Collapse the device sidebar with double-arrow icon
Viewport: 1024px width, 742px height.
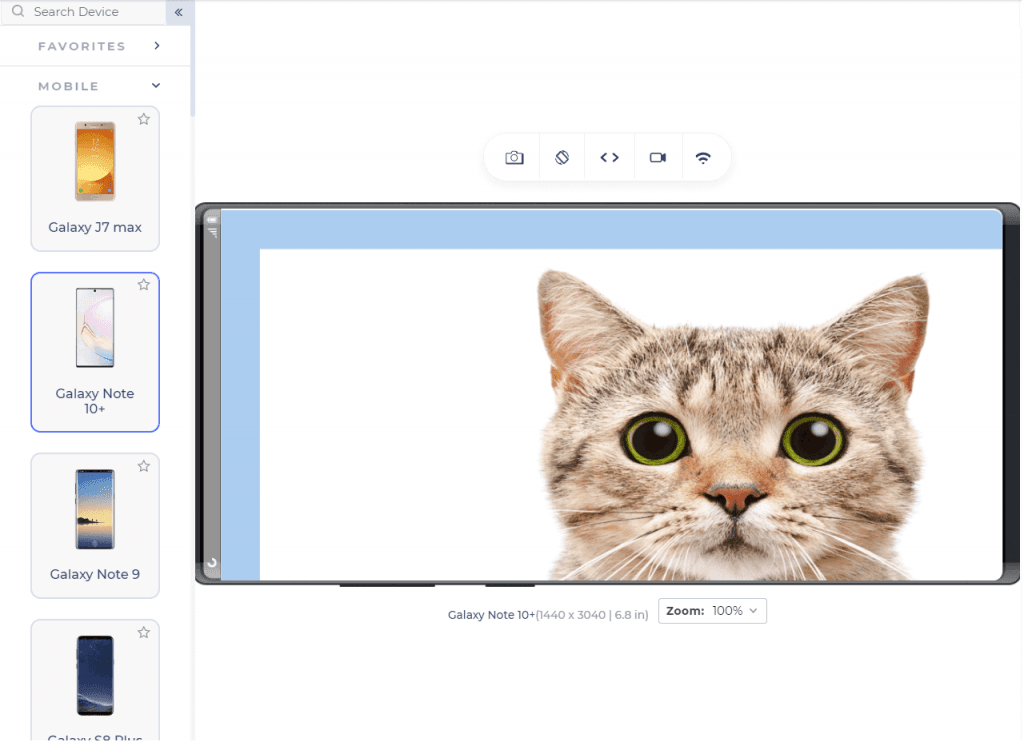pyautogui.click(x=179, y=12)
